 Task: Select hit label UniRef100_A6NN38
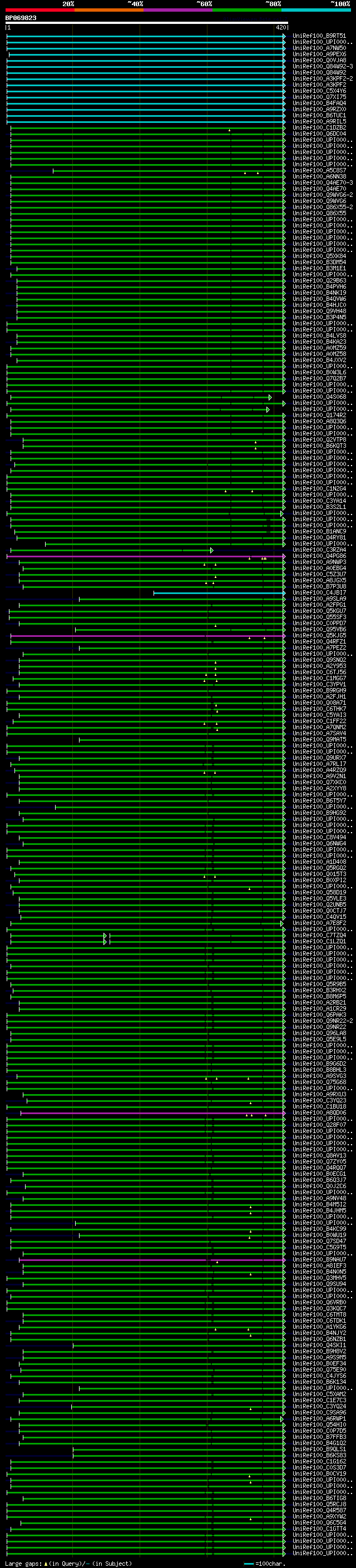pos(319,177)
